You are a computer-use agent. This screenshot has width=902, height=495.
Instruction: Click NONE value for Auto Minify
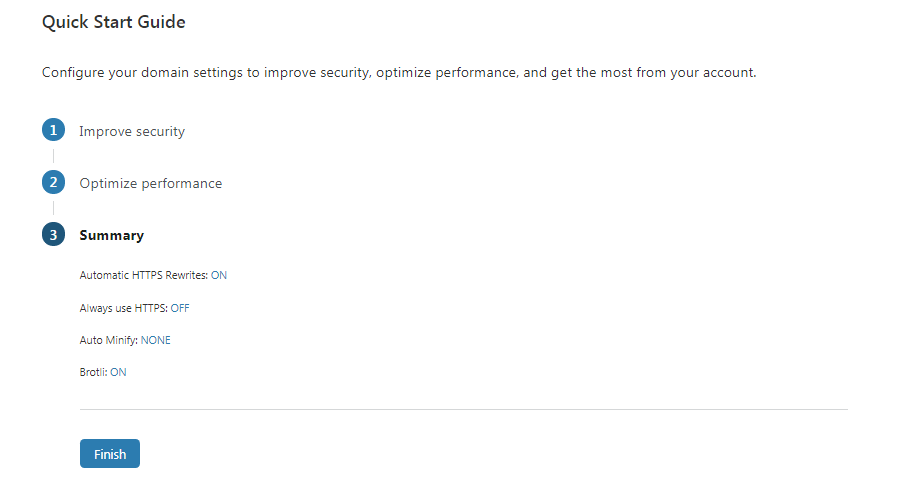(155, 340)
